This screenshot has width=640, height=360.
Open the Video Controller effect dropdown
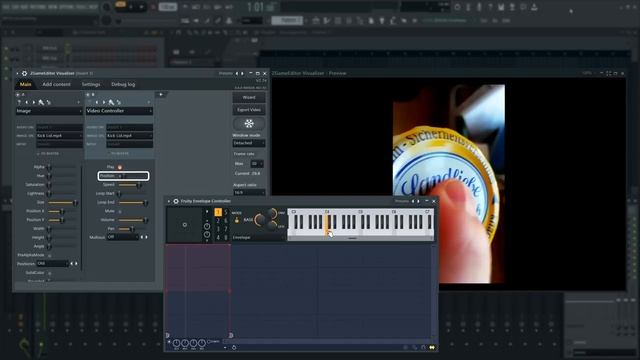pyautogui.click(x=119, y=111)
